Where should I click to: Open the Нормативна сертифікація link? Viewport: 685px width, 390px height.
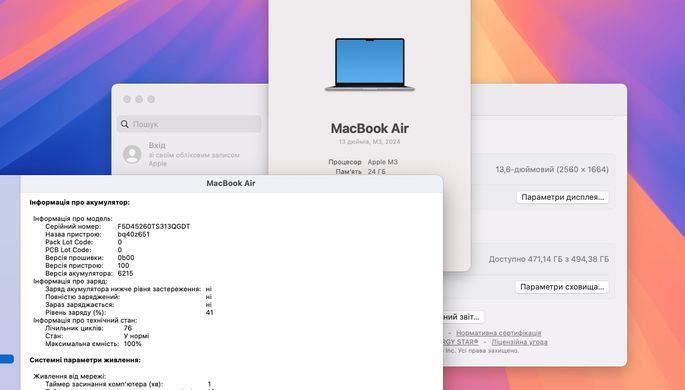[498, 333]
